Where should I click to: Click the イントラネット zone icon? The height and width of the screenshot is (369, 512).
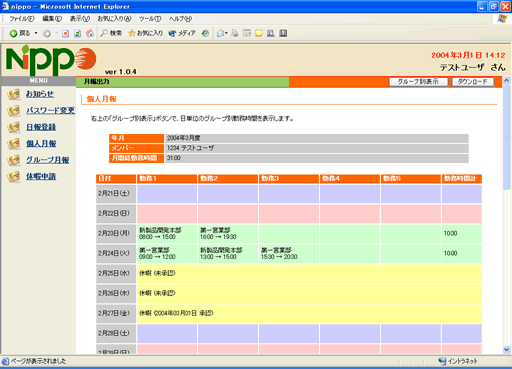tap(442, 361)
